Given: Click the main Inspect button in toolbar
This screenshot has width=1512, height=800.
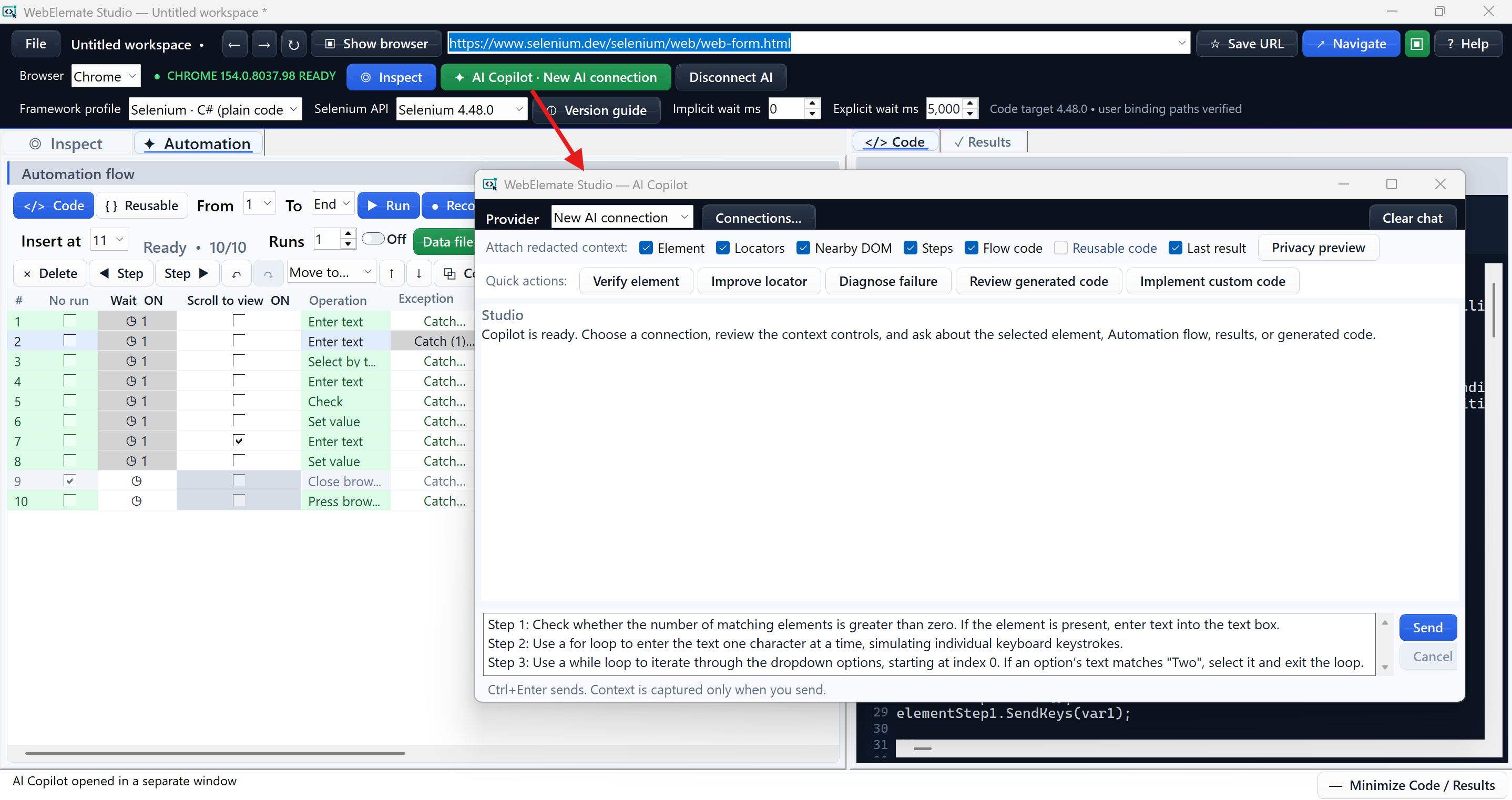Looking at the screenshot, I should tap(392, 77).
